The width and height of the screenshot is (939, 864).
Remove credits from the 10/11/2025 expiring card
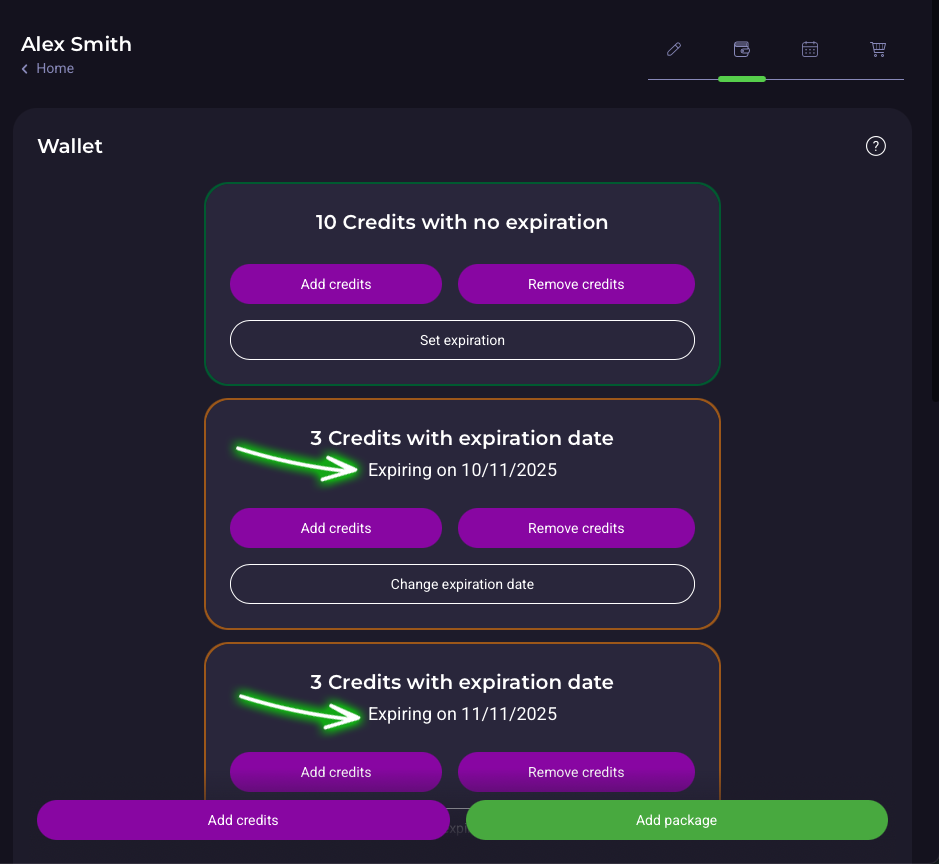(x=576, y=528)
